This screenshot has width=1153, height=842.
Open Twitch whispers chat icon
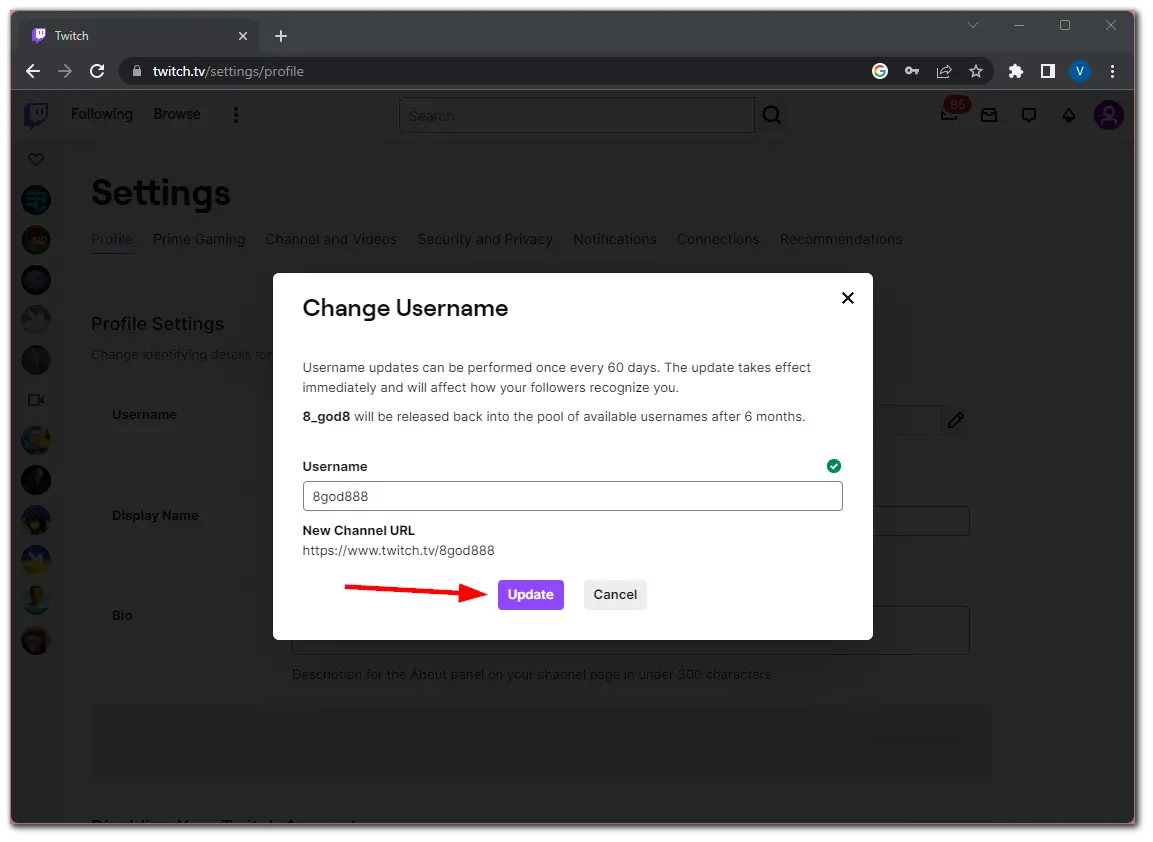point(1029,115)
